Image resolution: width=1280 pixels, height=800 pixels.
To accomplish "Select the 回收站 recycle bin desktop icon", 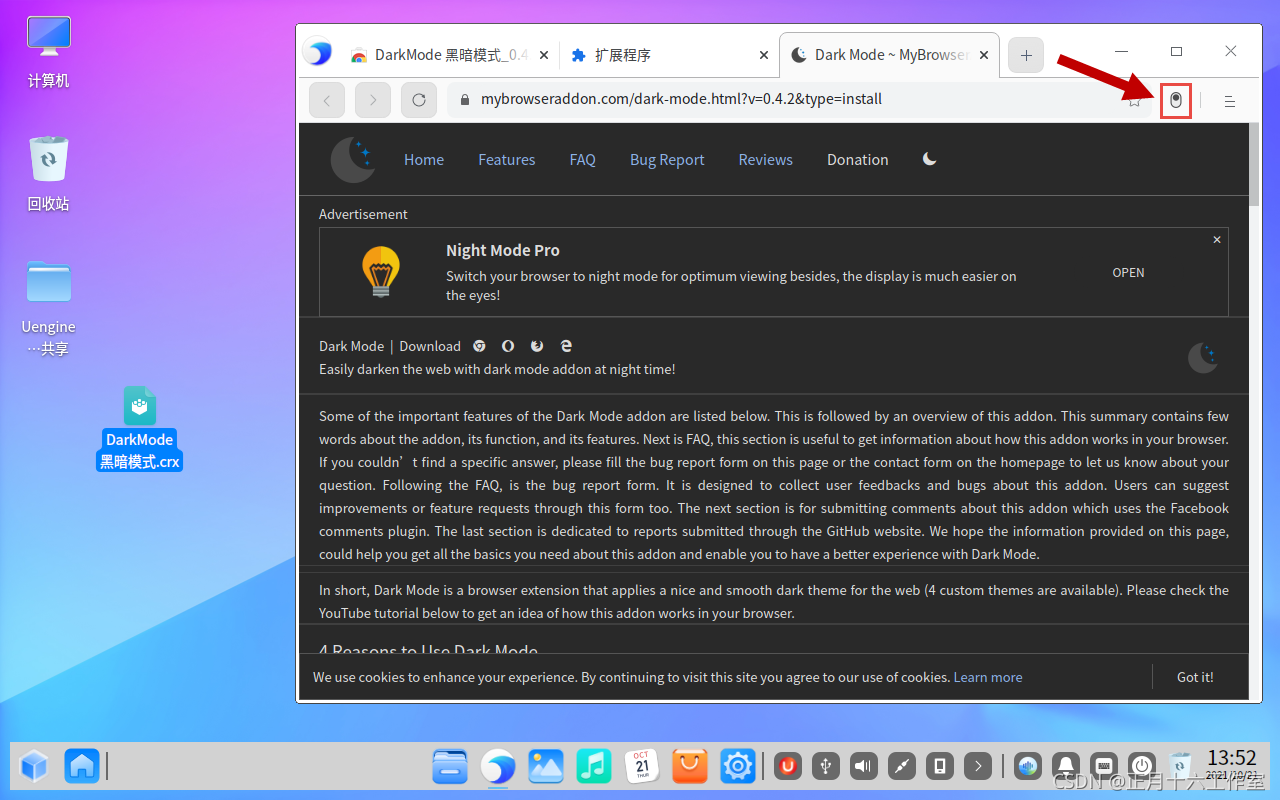I will [49, 173].
